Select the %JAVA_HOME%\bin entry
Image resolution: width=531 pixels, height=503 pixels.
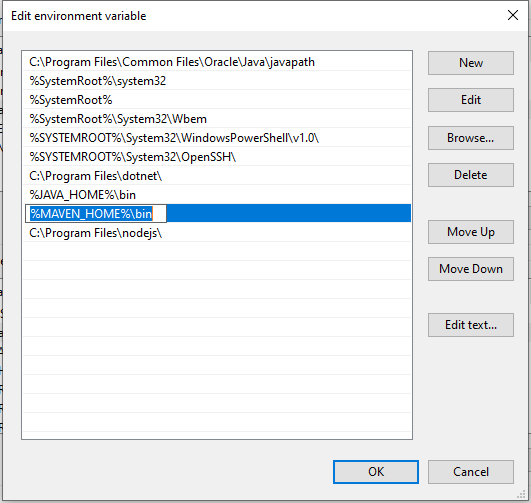point(217,195)
